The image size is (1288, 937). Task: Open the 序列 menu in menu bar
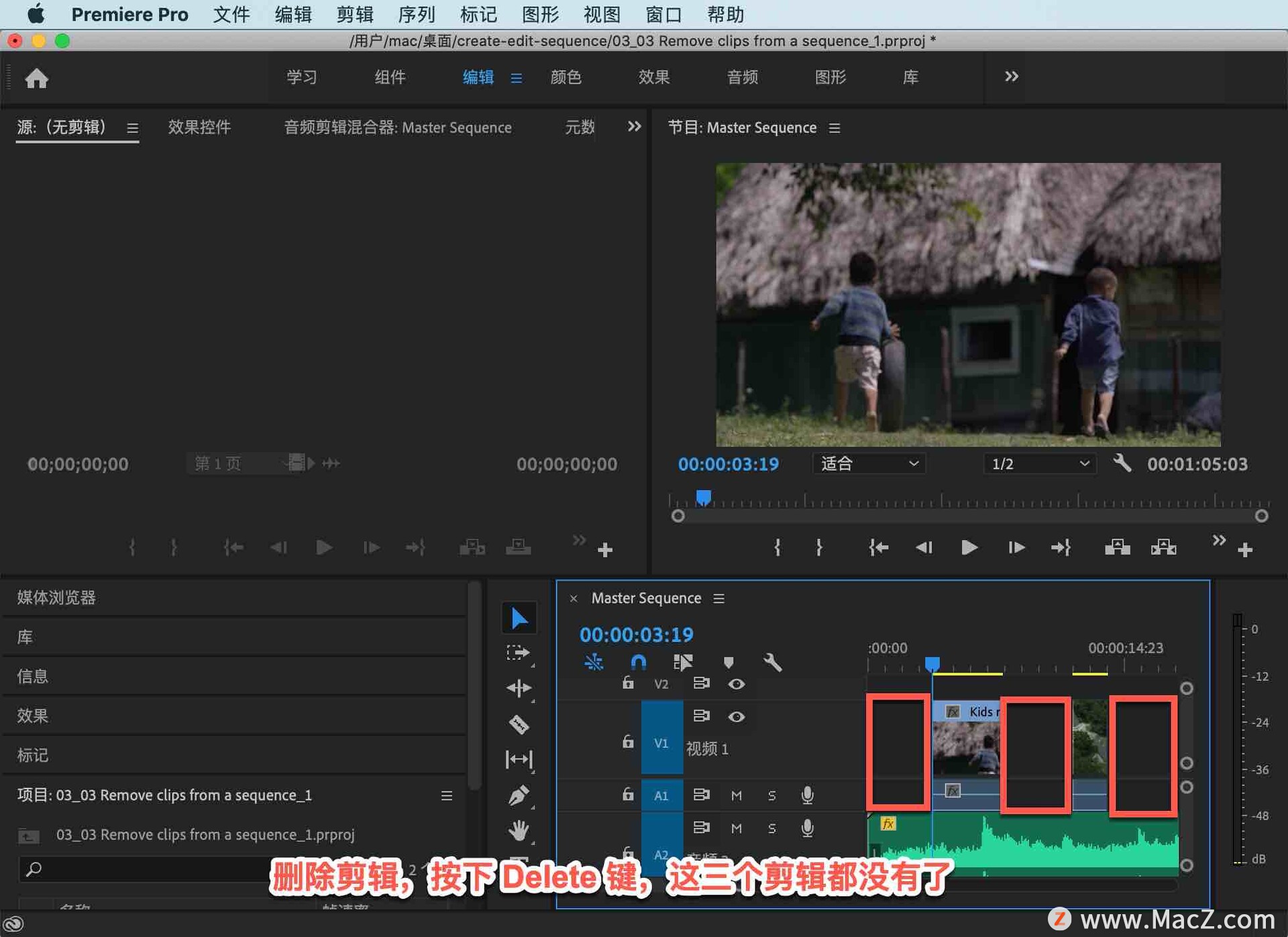coord(416,14)
